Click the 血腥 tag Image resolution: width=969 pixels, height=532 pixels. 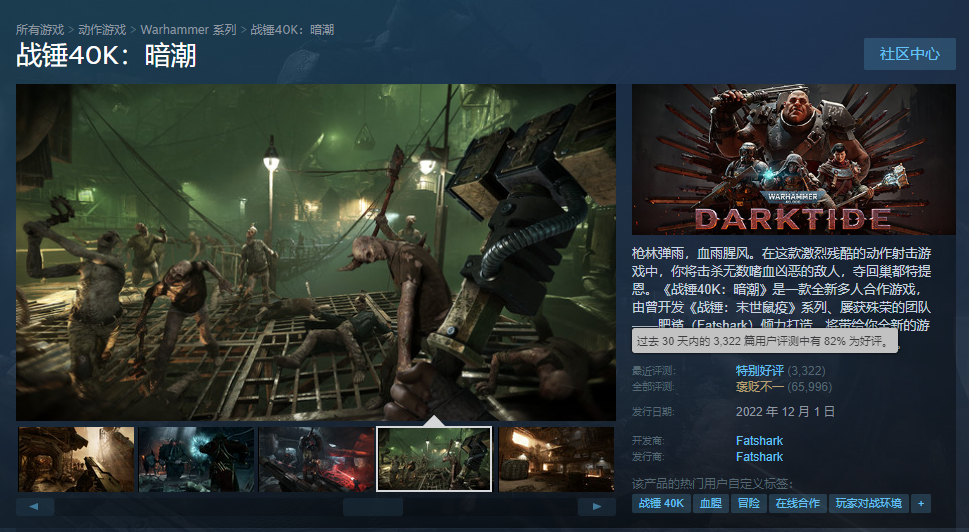pos(711,504)
